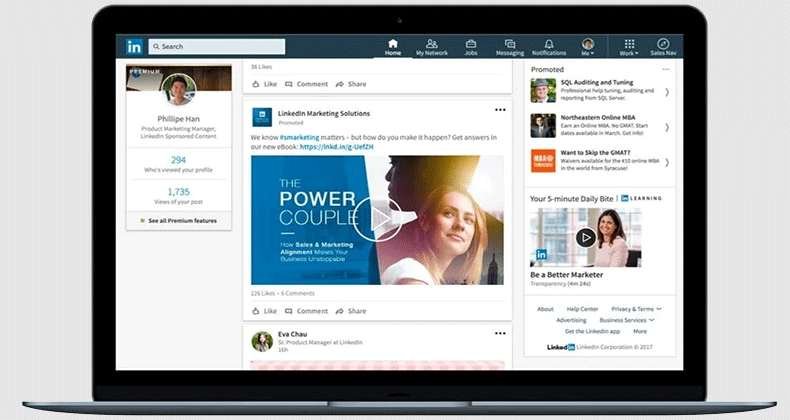Like the LinkedIn Marketing Solutions post
Image resolution: width=790 pixels, height=420 pixels.
[x=265, y=311]
